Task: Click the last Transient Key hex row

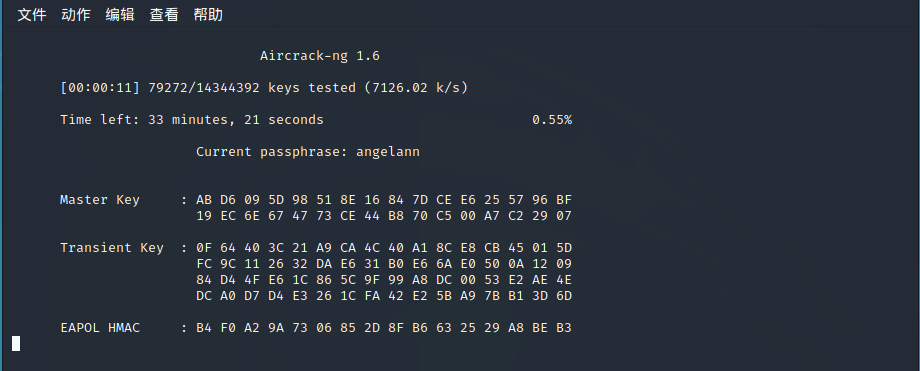Action: pyautogui.click(x=384, y=296)
